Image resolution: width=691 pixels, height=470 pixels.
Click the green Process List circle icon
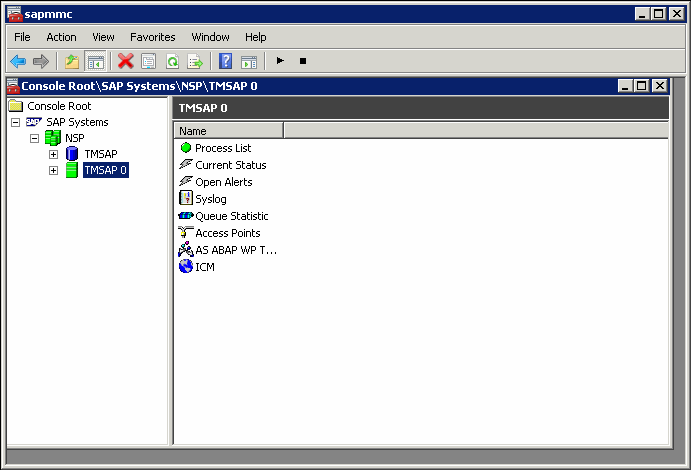(x=186, y=148)
